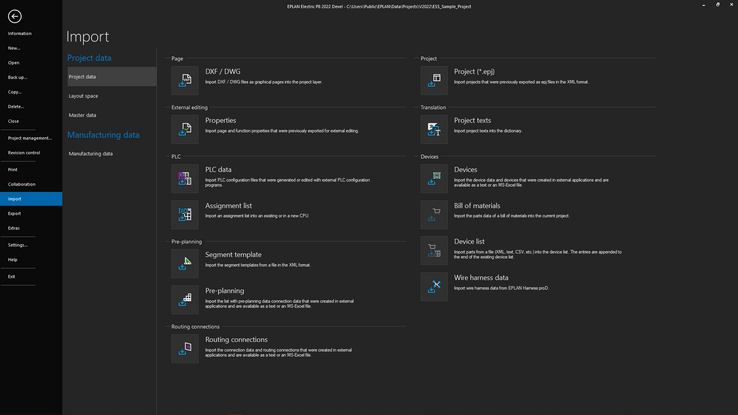738x415 pixels.
Task: Select Print in the sidebar
Action: point(31,169)
